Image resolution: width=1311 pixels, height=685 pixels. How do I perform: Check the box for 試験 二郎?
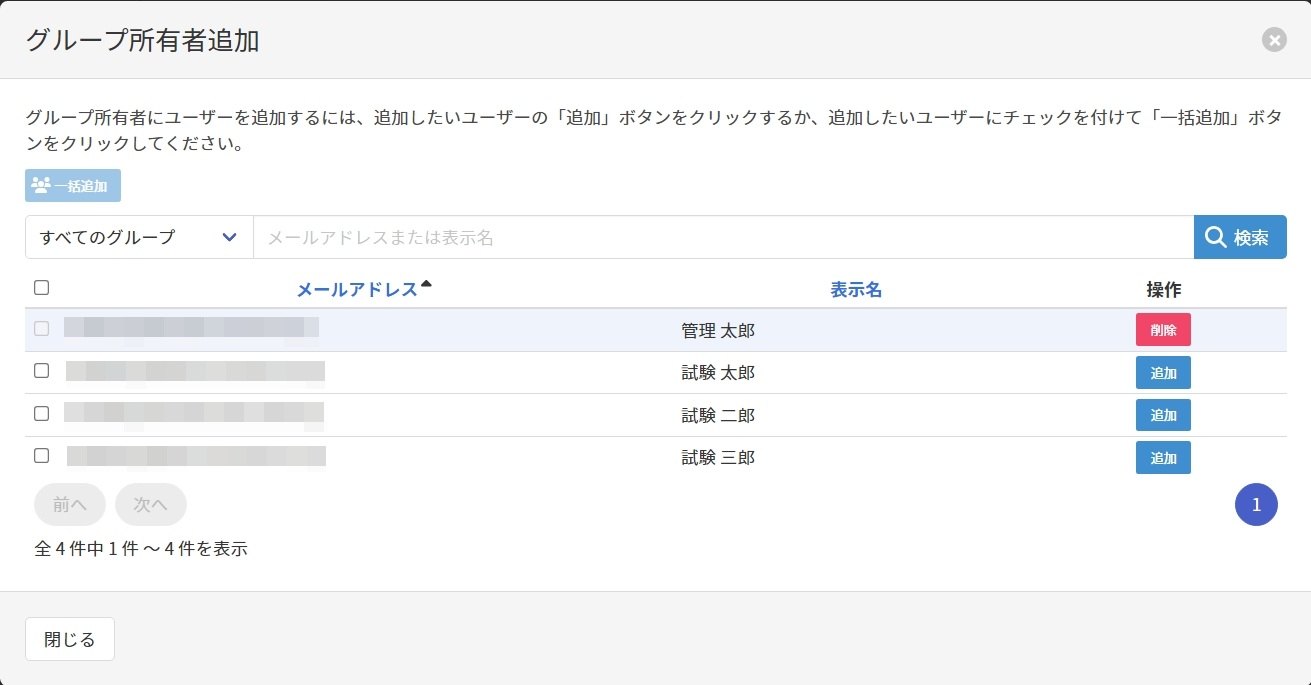(x=41, y=413)
